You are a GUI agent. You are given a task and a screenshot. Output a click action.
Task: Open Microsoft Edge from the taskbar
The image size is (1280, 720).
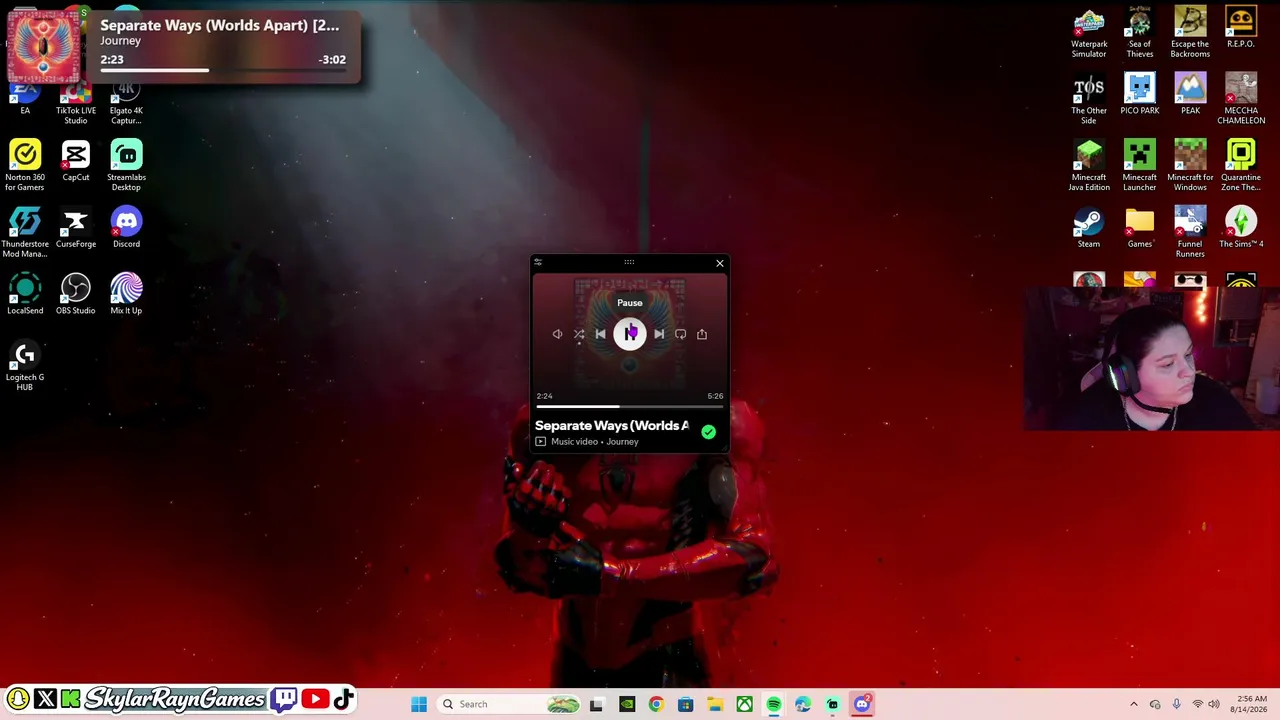coord(803,704)
